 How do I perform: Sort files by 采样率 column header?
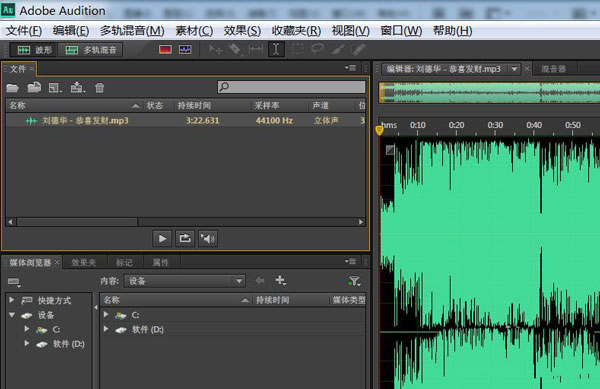pyautogui.click(x=279, y=106)
